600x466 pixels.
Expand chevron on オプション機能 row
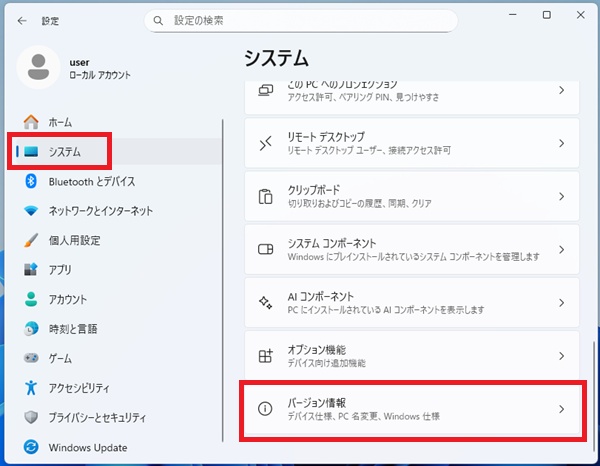[561, 356]
